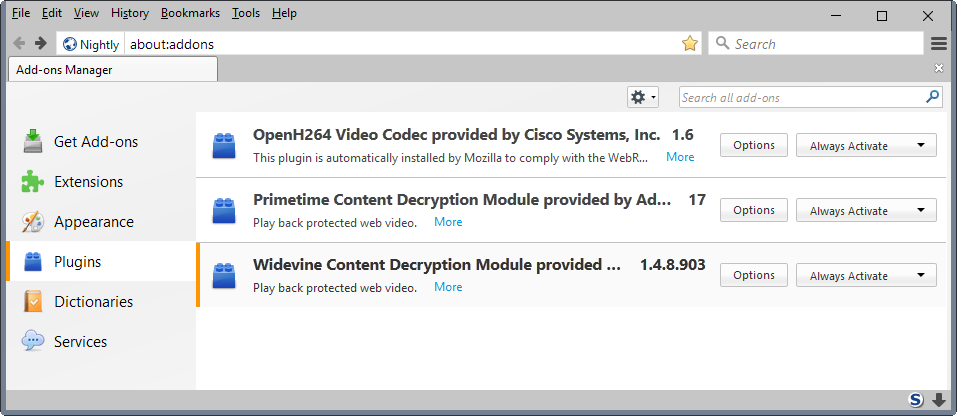
Task: Click the bookmark star icon in address bar
Action: coord(689,44)
